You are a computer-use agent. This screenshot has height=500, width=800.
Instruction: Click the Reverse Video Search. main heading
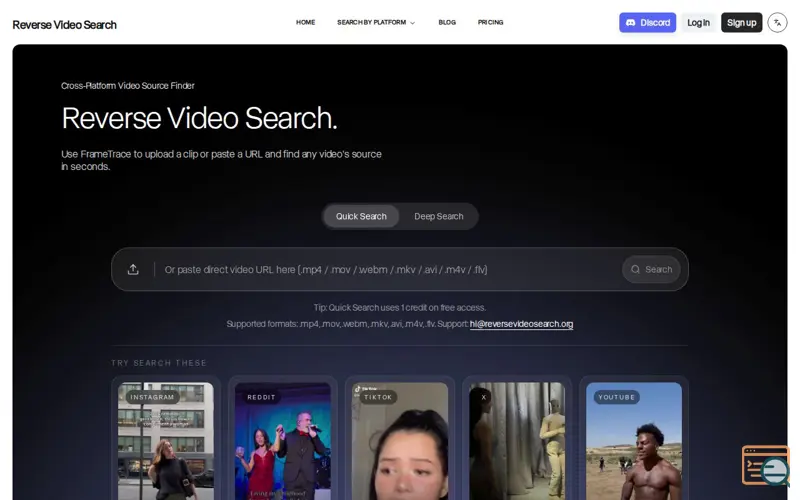[199, 118]
